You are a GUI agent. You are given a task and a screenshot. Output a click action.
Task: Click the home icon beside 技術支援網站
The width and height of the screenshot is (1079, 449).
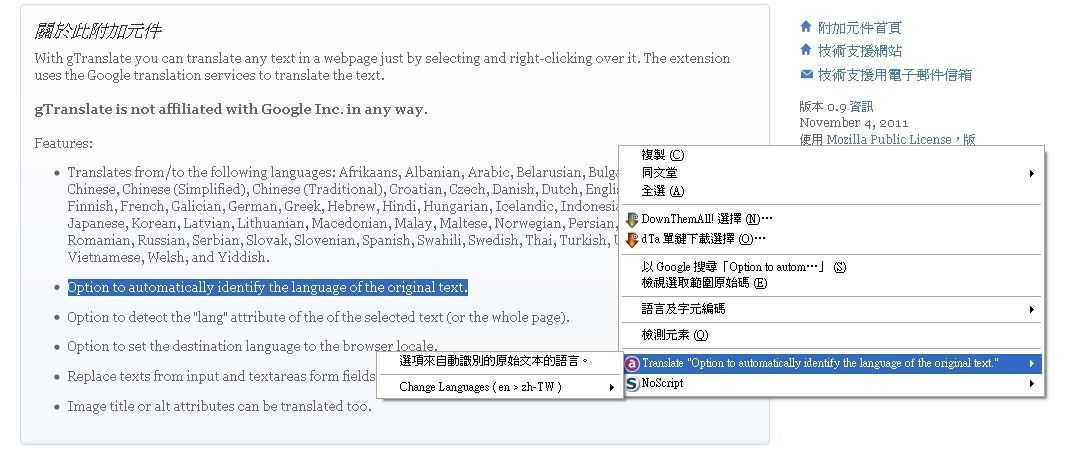(x=806, y=50)
